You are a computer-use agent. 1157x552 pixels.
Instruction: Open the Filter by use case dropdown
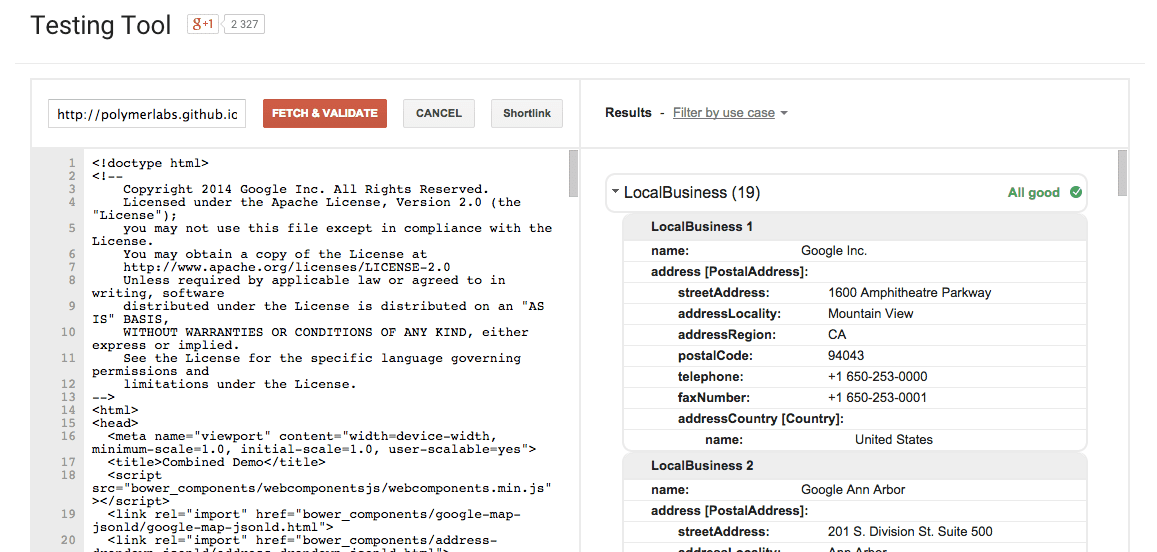coord(730,113)
